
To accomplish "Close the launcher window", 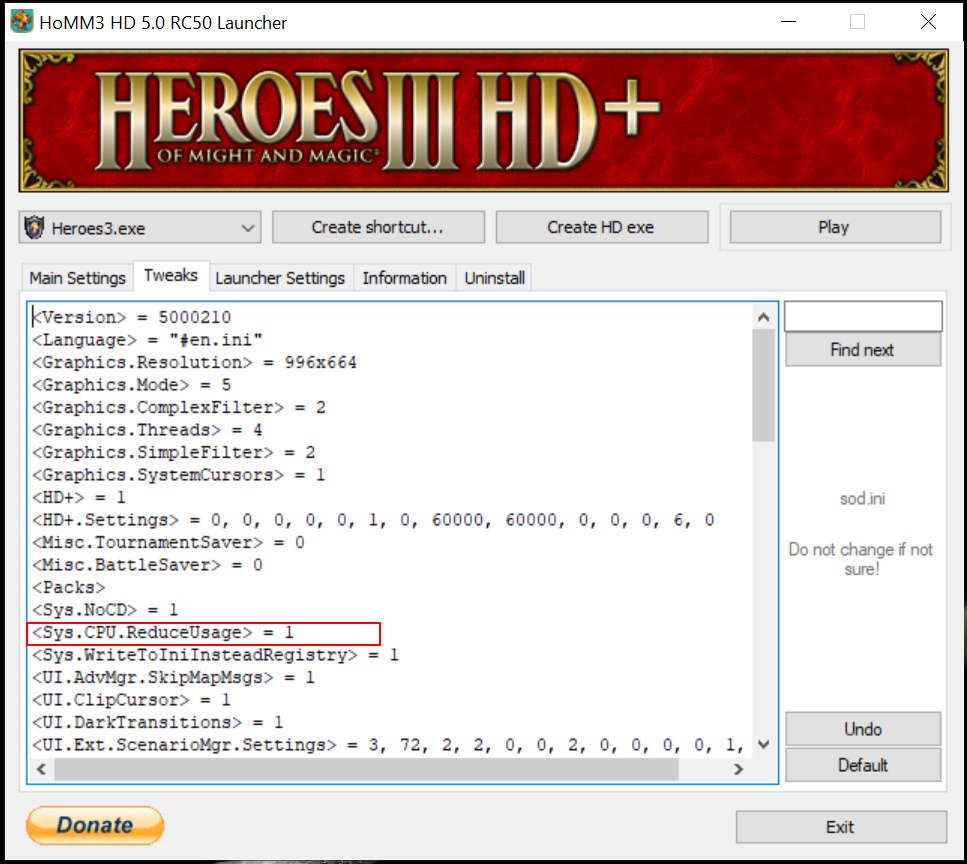I will point(928,22).
